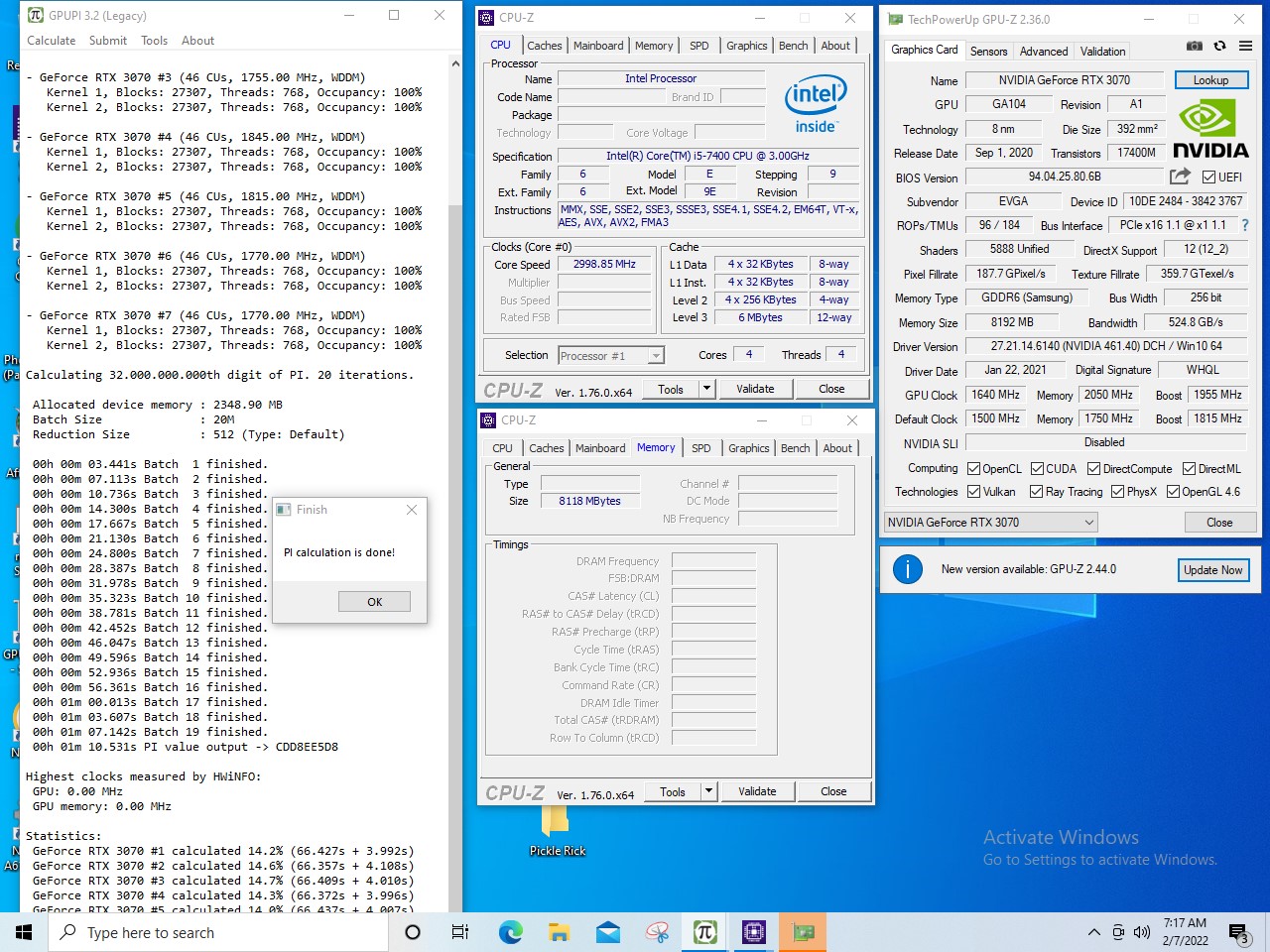Viewport: 1270px width, 952px height.
Task: Open the Pickle Rick desktop folder
Action: [557, 831]
